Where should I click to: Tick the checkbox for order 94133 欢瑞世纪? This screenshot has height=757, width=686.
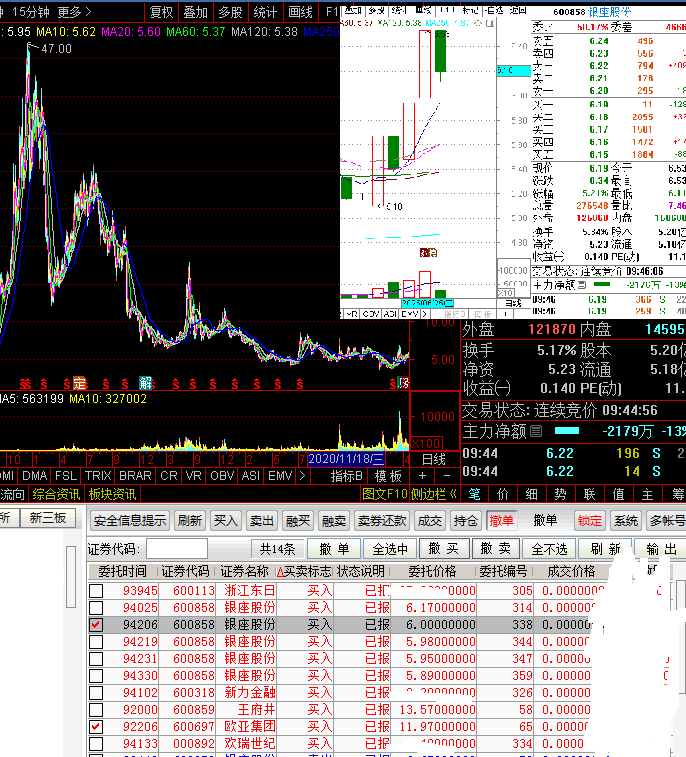pos(96,743)
